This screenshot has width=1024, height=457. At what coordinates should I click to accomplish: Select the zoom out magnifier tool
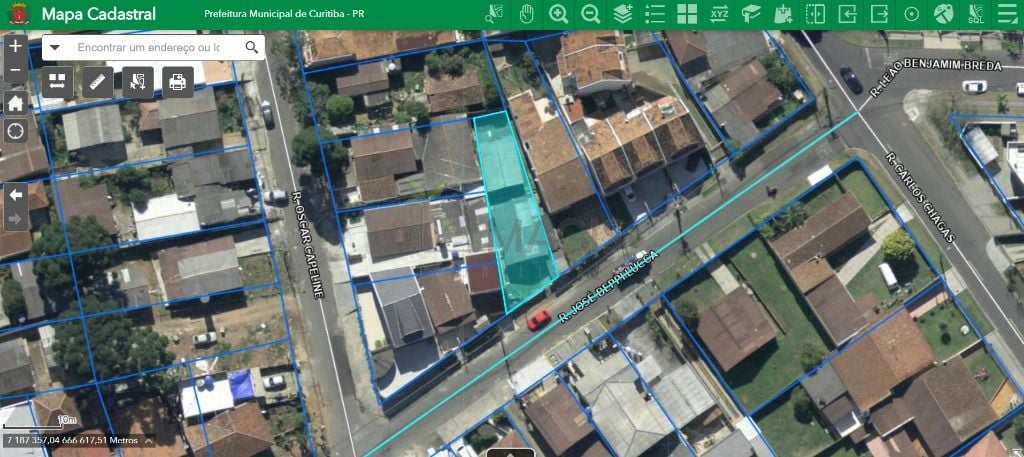click(591, 14)
